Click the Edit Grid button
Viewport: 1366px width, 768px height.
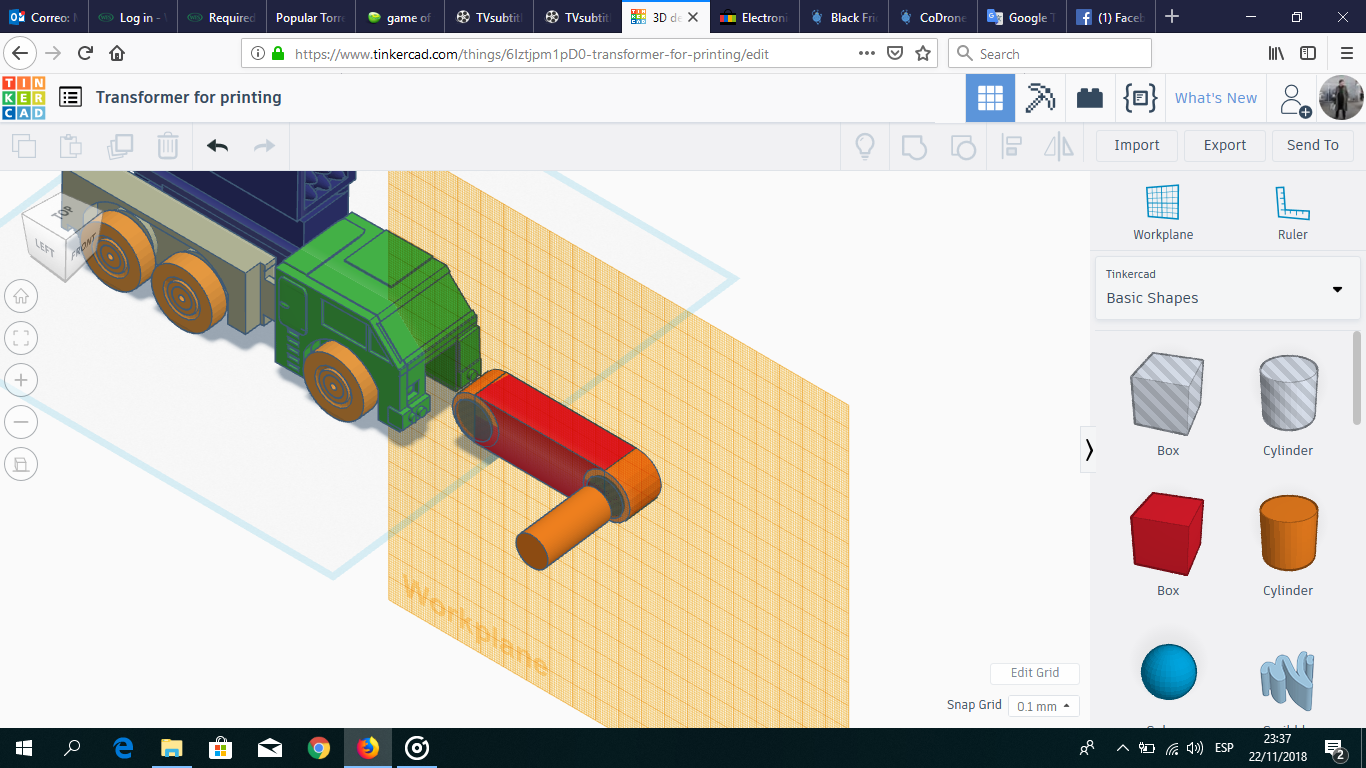[x=1035, y=673]
